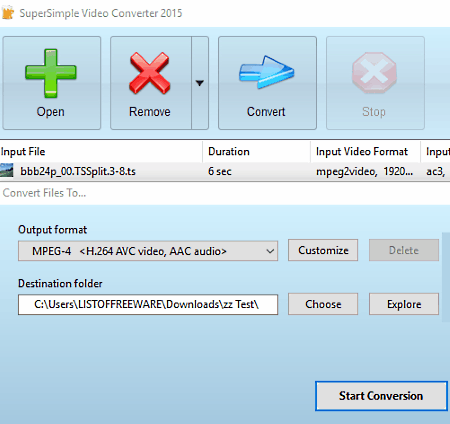Viewport: 450px width, 424px height.
Task: Click the Convert Files To... section header
Action: 44,193
